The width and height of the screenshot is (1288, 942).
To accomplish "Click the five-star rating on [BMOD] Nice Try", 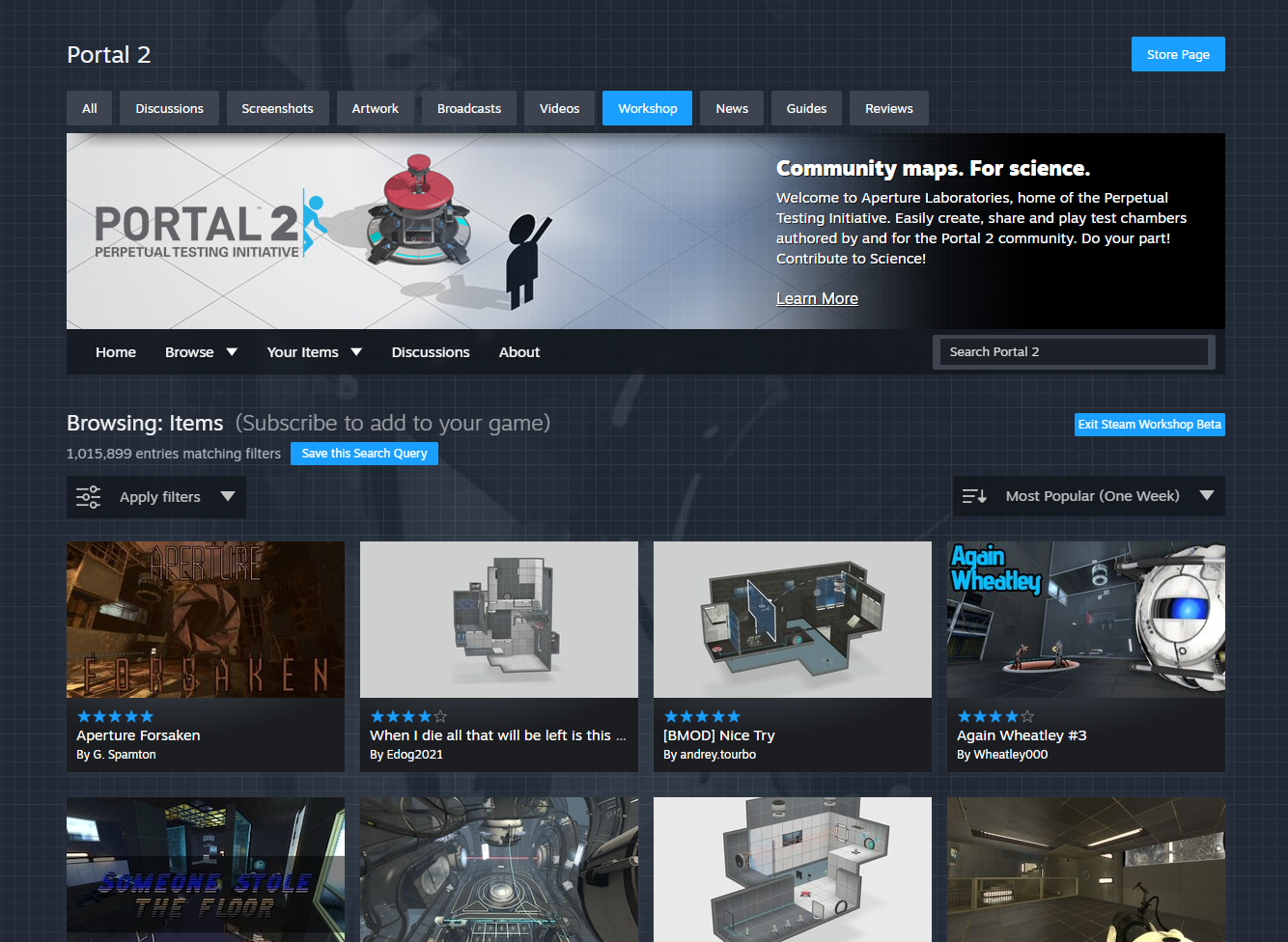I will pyautogui.click(x=702, y=716).
